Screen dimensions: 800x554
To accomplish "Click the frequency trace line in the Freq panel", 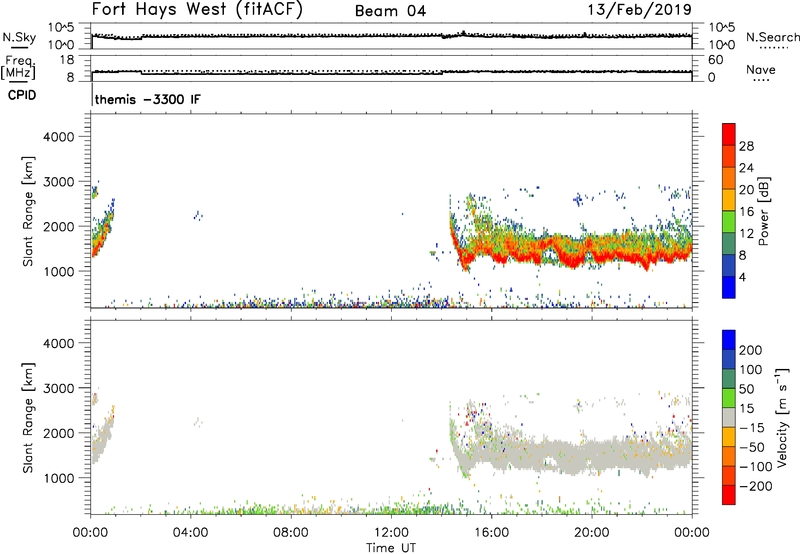I will click(391, 73).
